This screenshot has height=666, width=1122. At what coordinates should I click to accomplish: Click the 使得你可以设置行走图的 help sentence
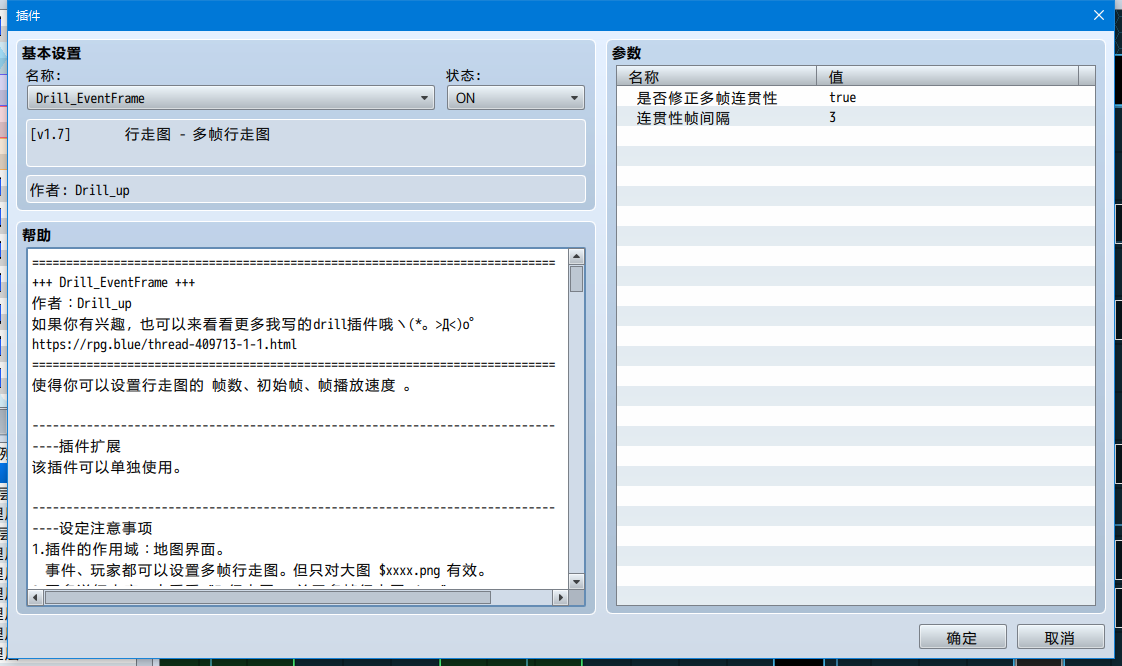click(222, 385)
